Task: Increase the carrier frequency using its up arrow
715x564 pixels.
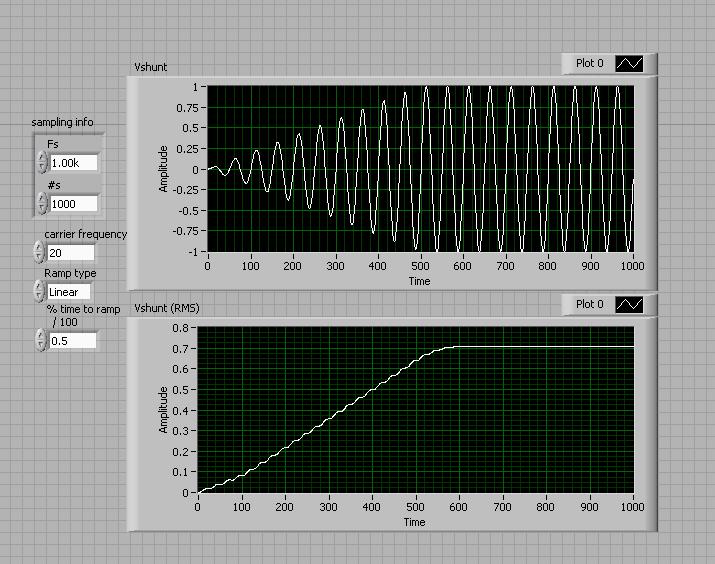Action: [x=39, y=247]
